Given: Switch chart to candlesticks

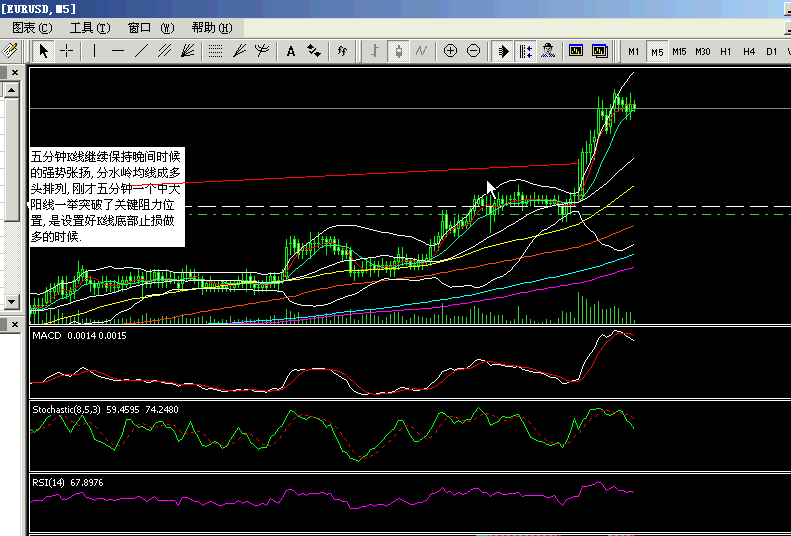Looking at the screenshot, I should [399, 51].
